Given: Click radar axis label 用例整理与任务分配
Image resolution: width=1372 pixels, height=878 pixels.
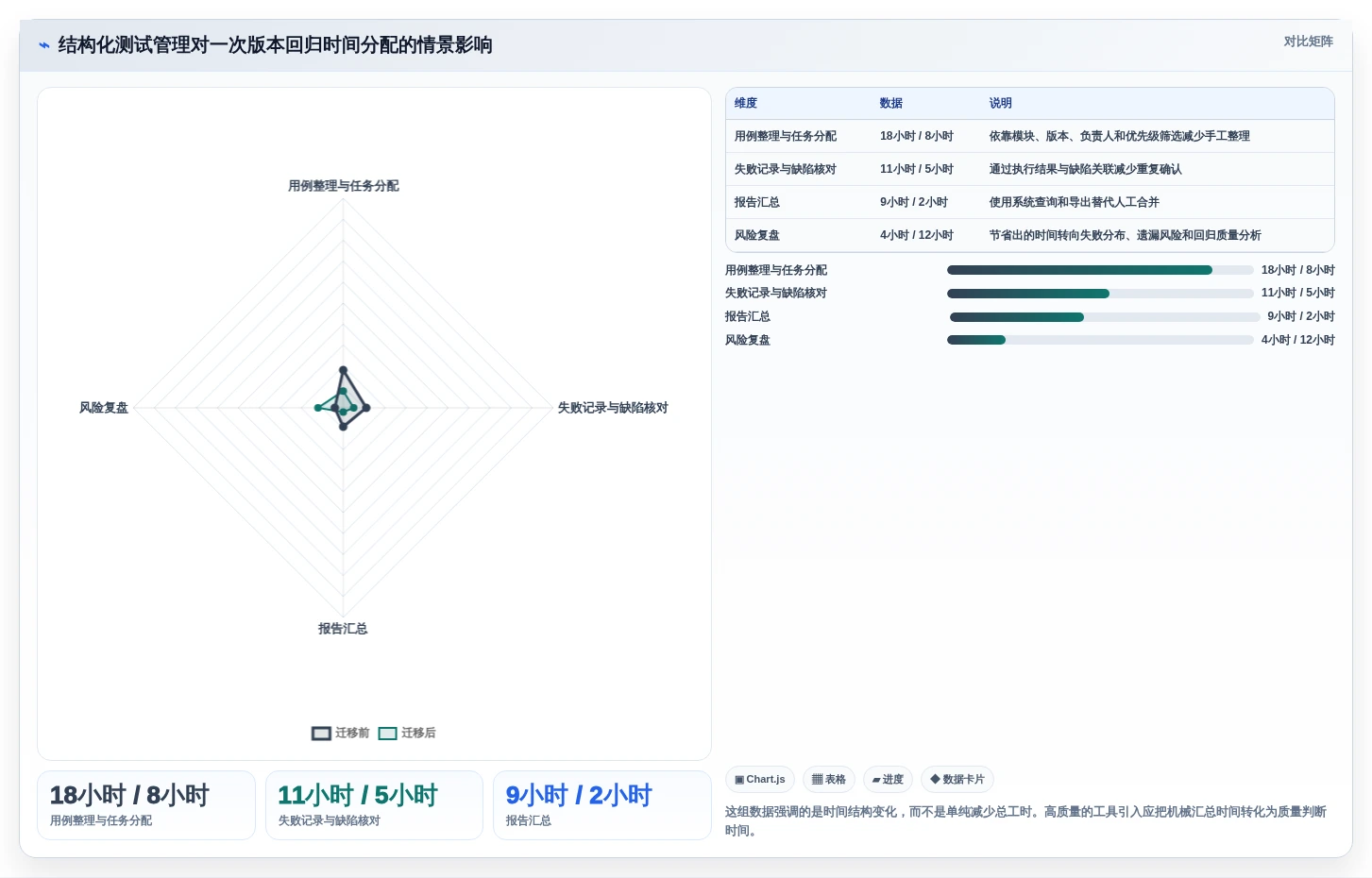Looking at the screenshot, I should [344, 187].
